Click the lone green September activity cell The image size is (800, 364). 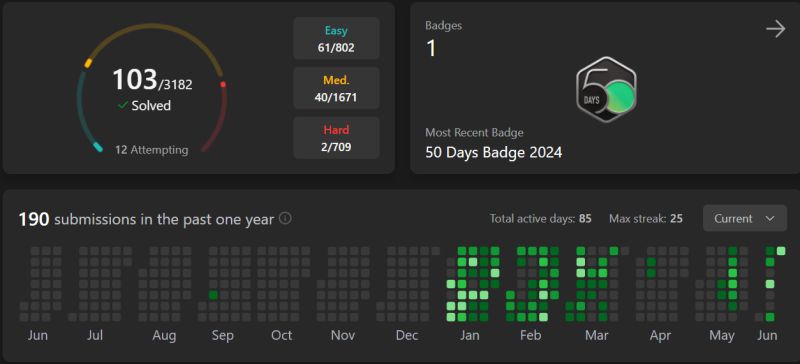pyautogui.click(x=213, y=295)
